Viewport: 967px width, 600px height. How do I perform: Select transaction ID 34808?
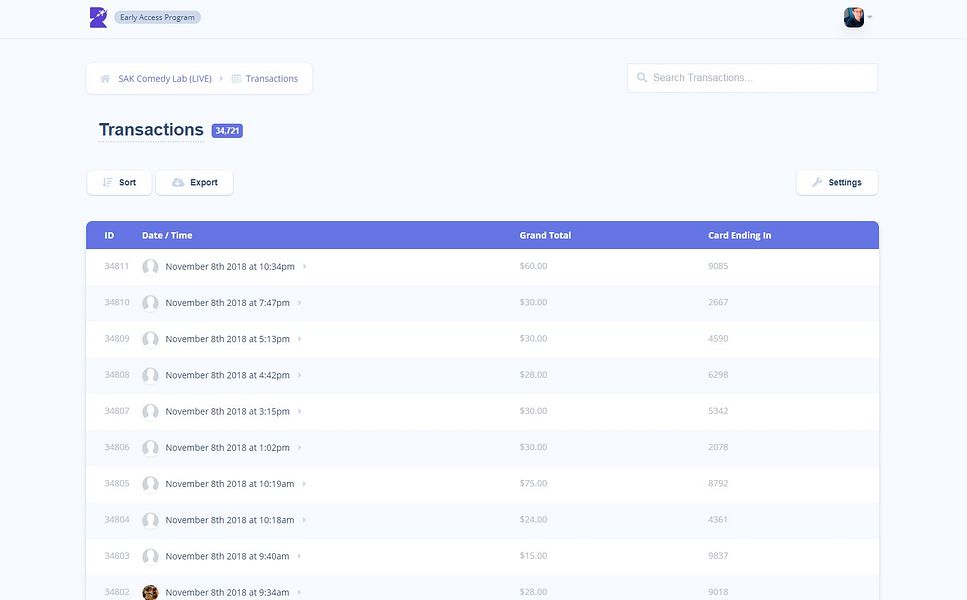pyautogui.click(x=117, y=375)
